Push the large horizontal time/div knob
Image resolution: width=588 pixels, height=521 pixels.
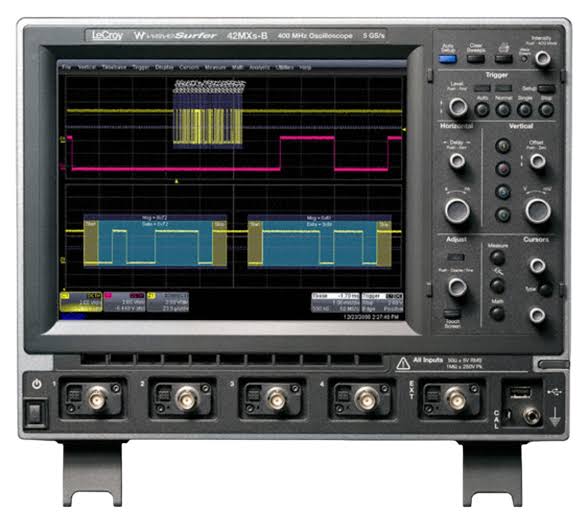pos(457,210)
